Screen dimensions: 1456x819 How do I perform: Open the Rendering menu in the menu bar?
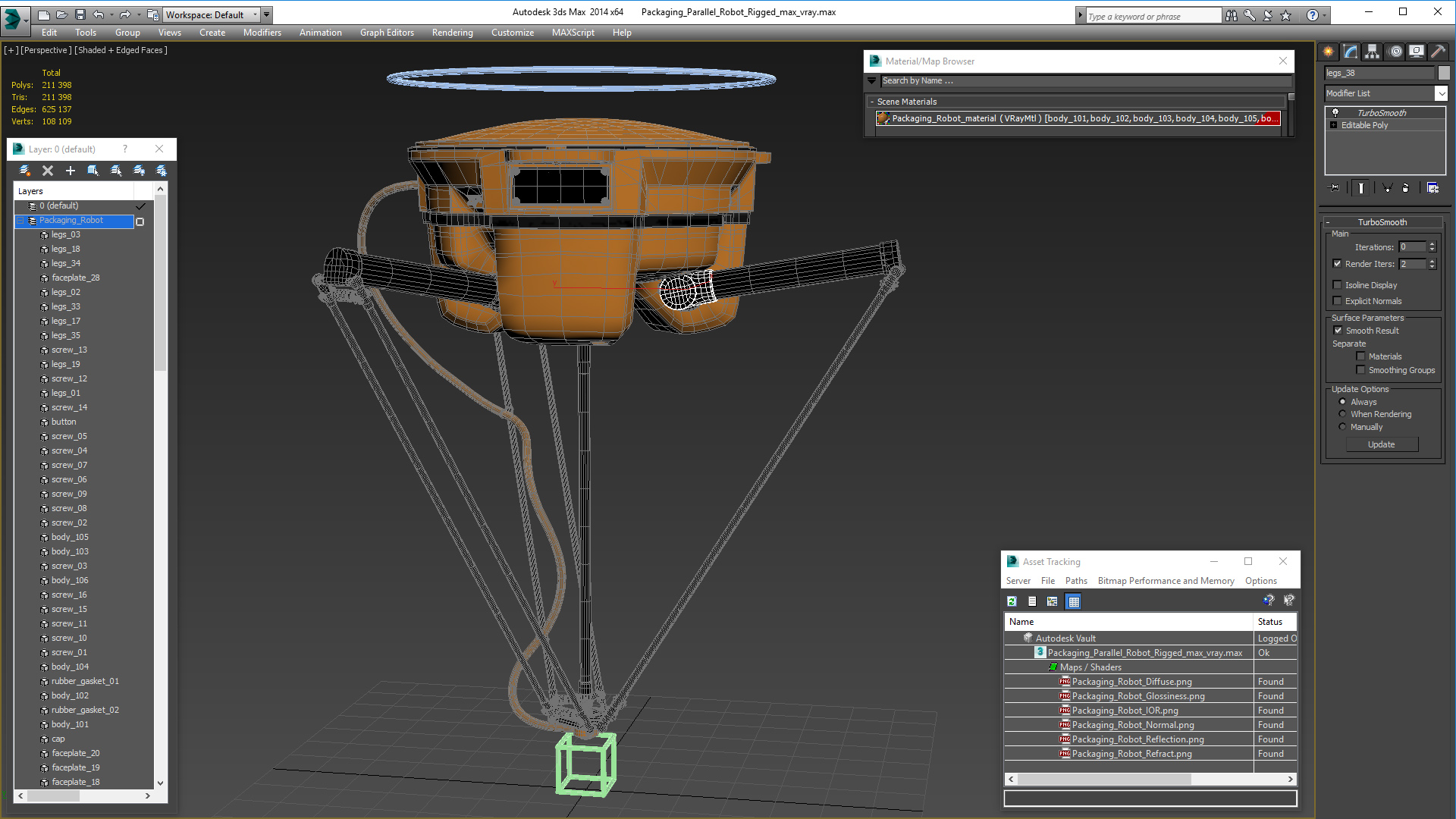[x=451, y=32]
